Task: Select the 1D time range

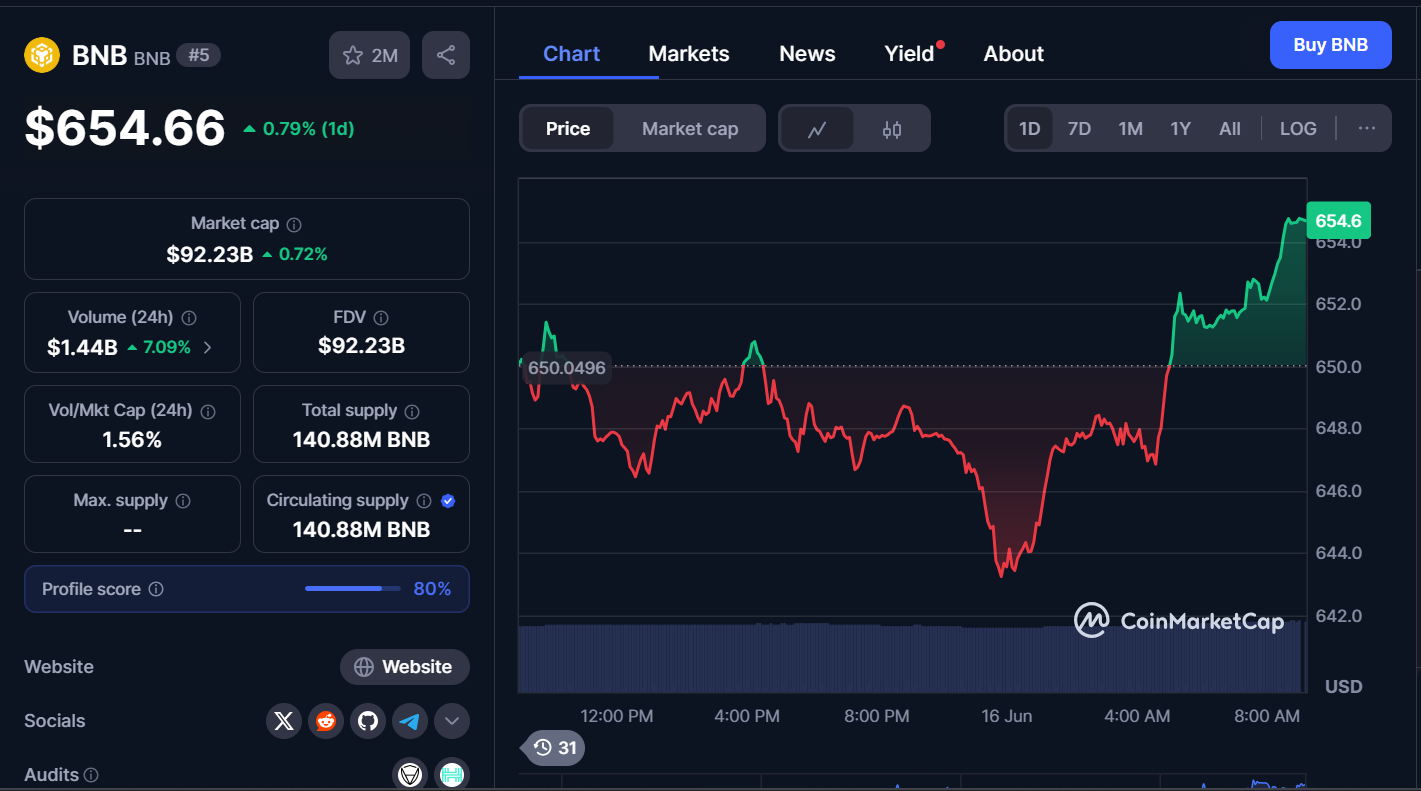Action: coord(1030,129)
